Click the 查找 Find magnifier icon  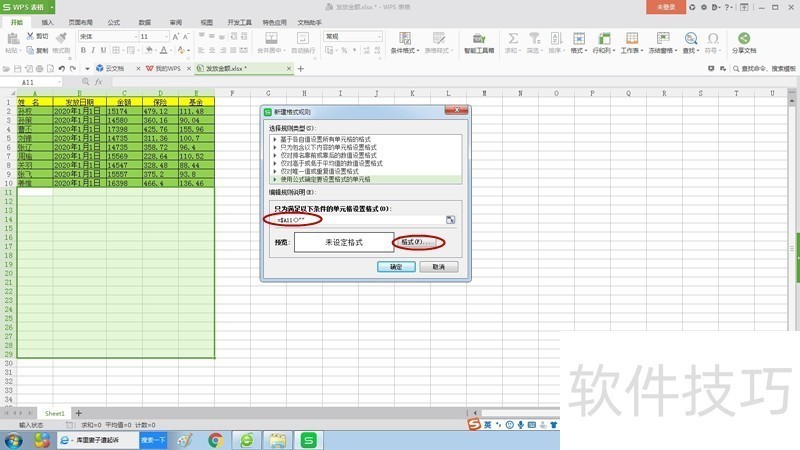pos(691,38)
